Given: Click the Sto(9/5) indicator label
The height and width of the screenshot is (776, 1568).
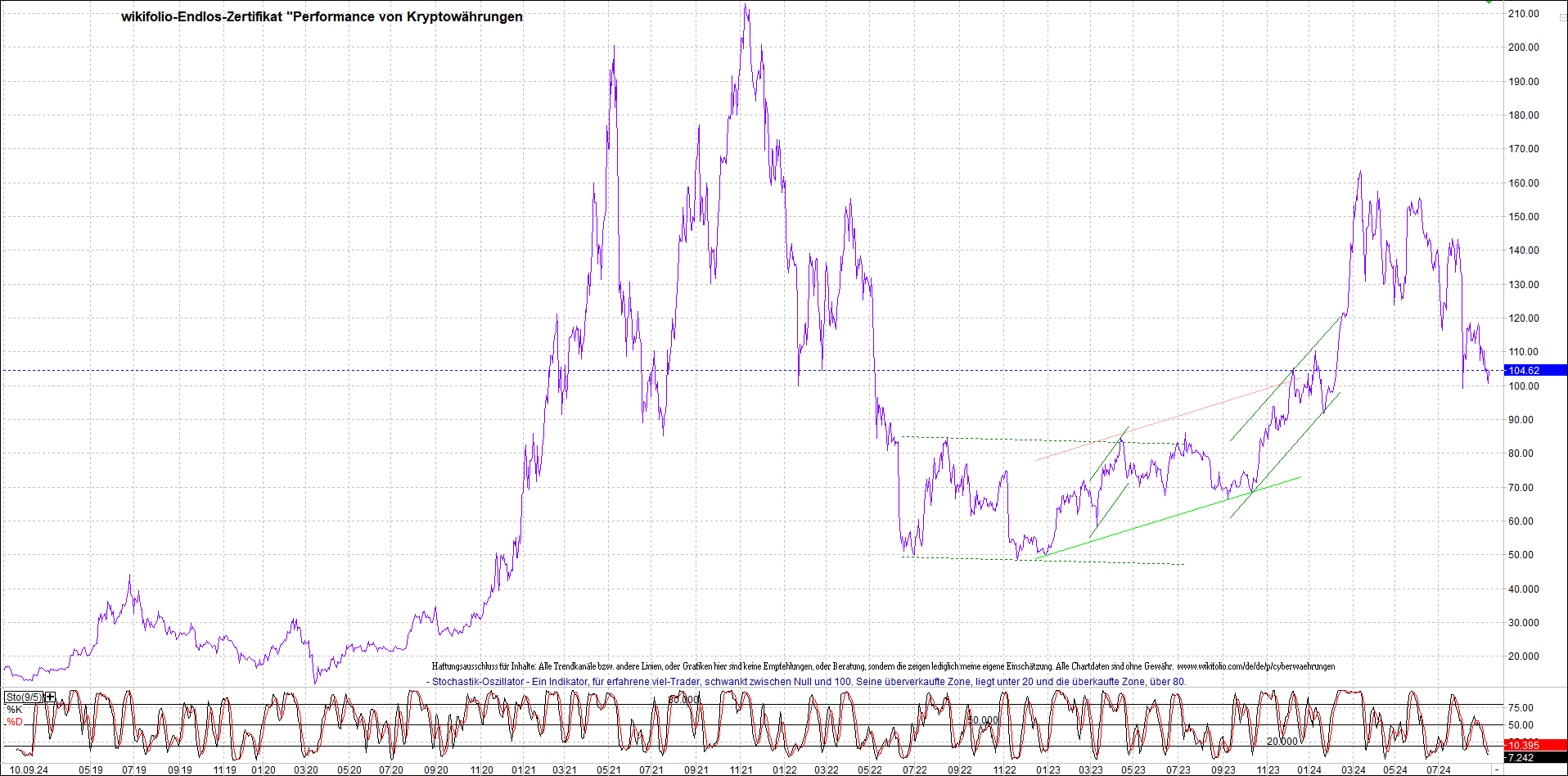Looking at the screenshot, I should point(24,697).
